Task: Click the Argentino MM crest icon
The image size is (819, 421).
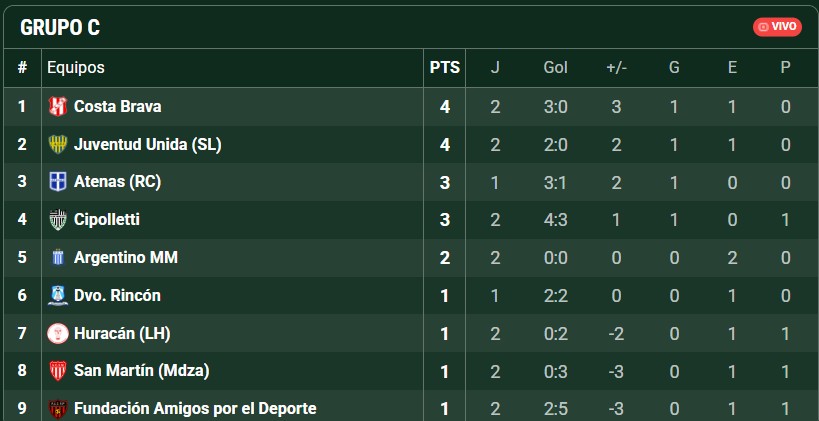Action: [x=57, y=258]
